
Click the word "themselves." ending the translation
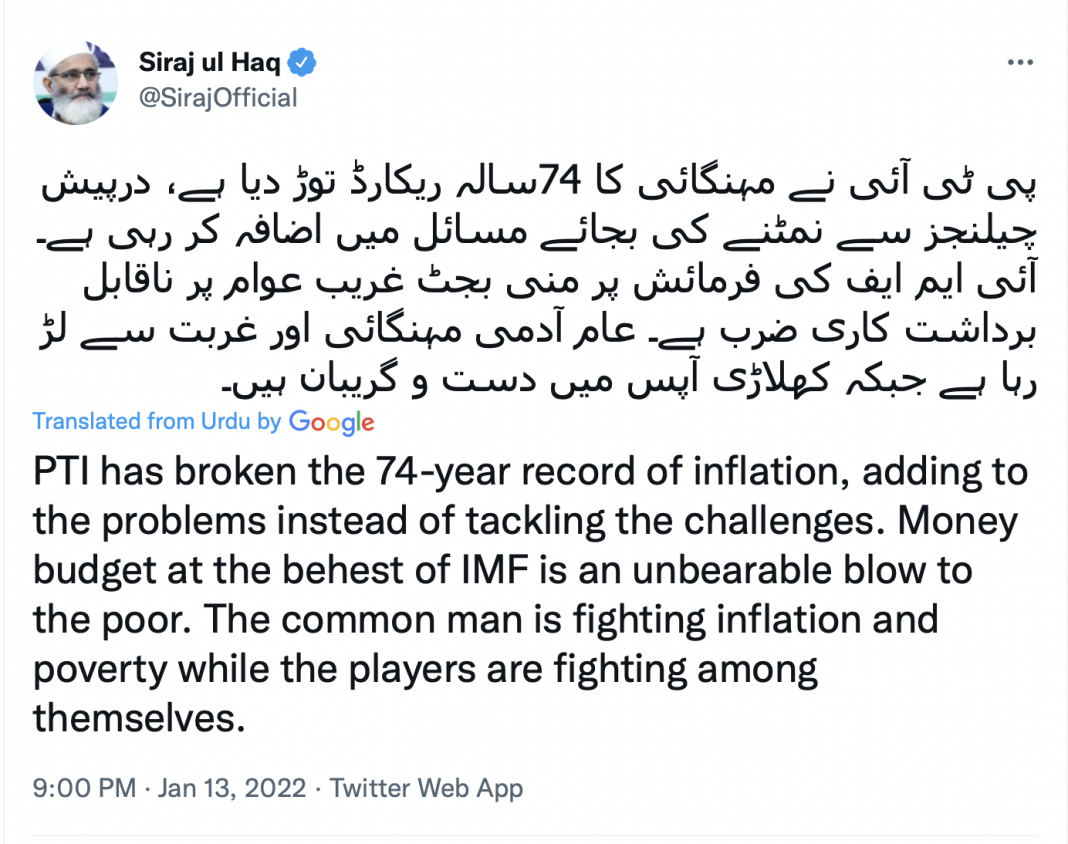(139, 717)
